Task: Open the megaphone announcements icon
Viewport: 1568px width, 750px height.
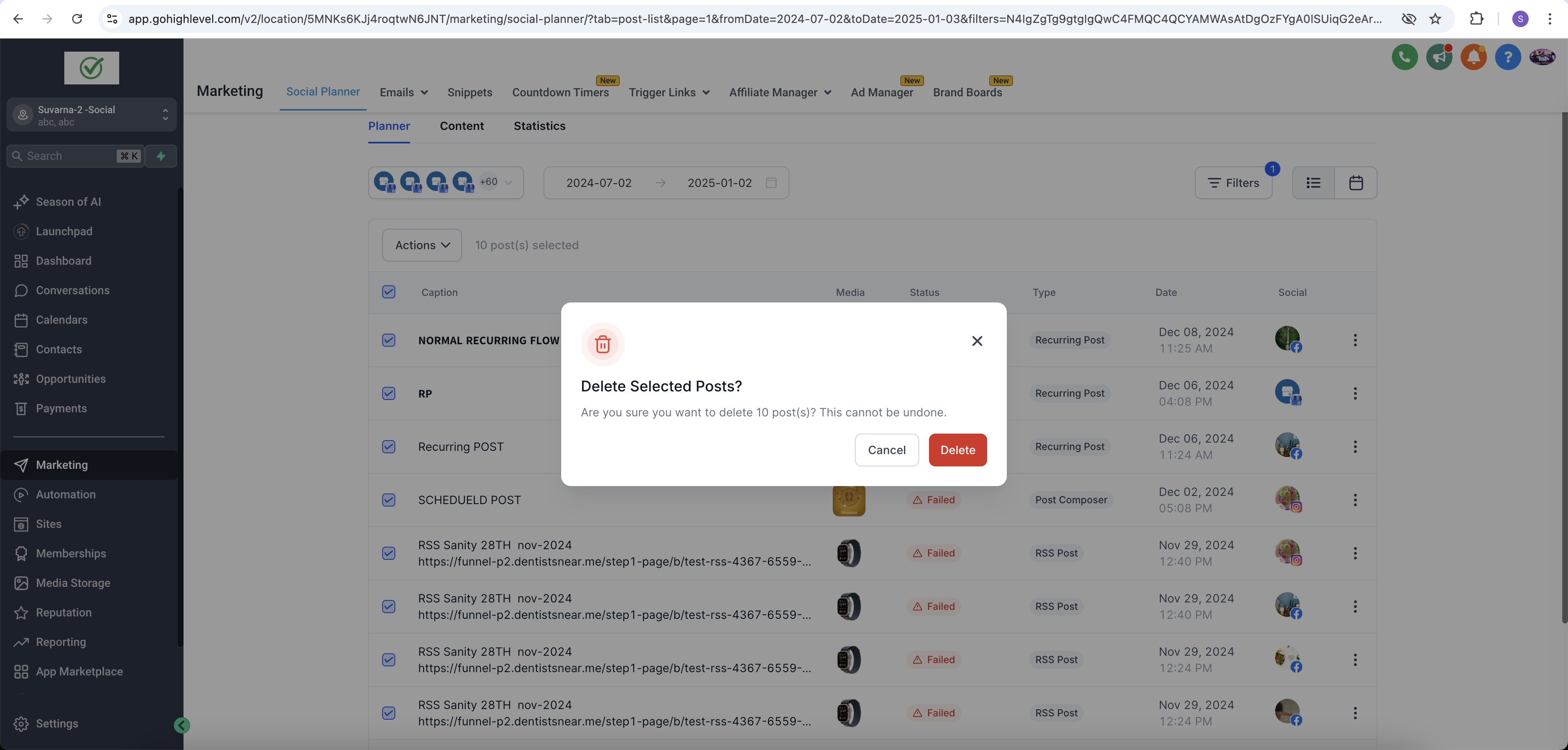Action: tap(1439, 57)
